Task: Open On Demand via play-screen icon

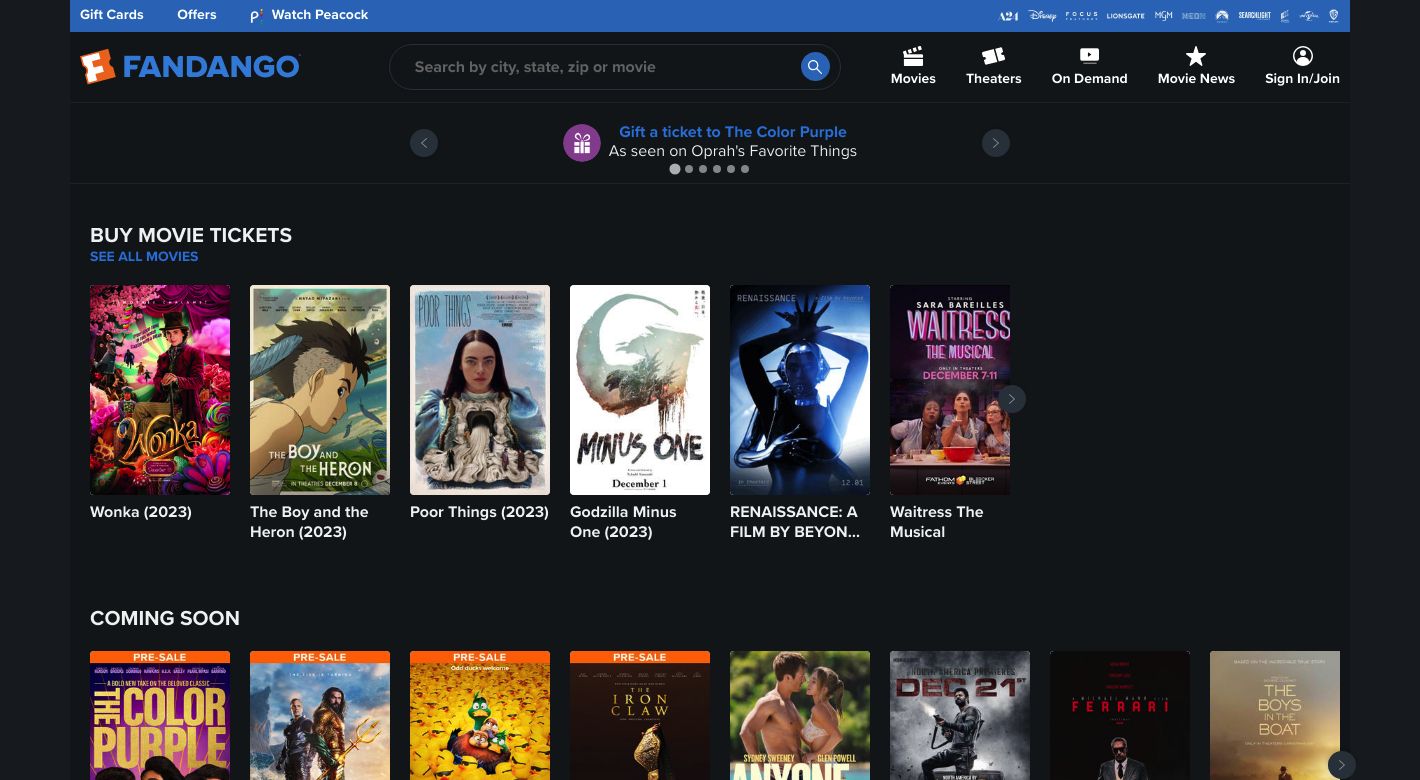Action: click(1089, 56)
